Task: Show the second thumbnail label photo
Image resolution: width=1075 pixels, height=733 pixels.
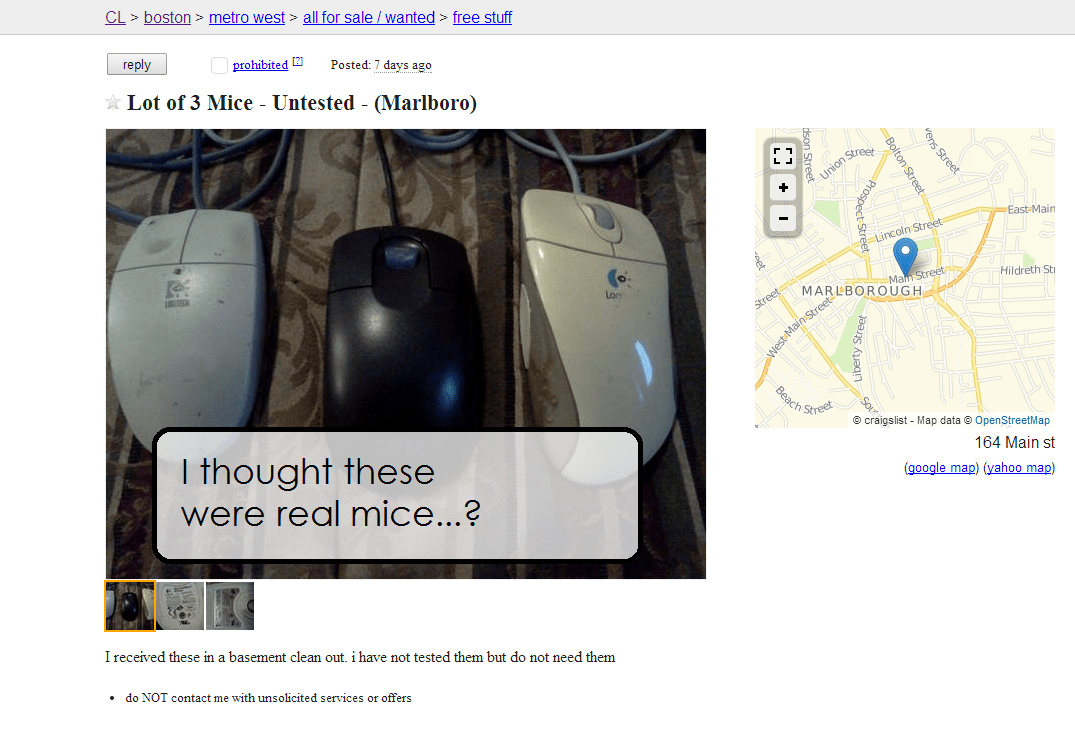Action: [x=180, y=606]
